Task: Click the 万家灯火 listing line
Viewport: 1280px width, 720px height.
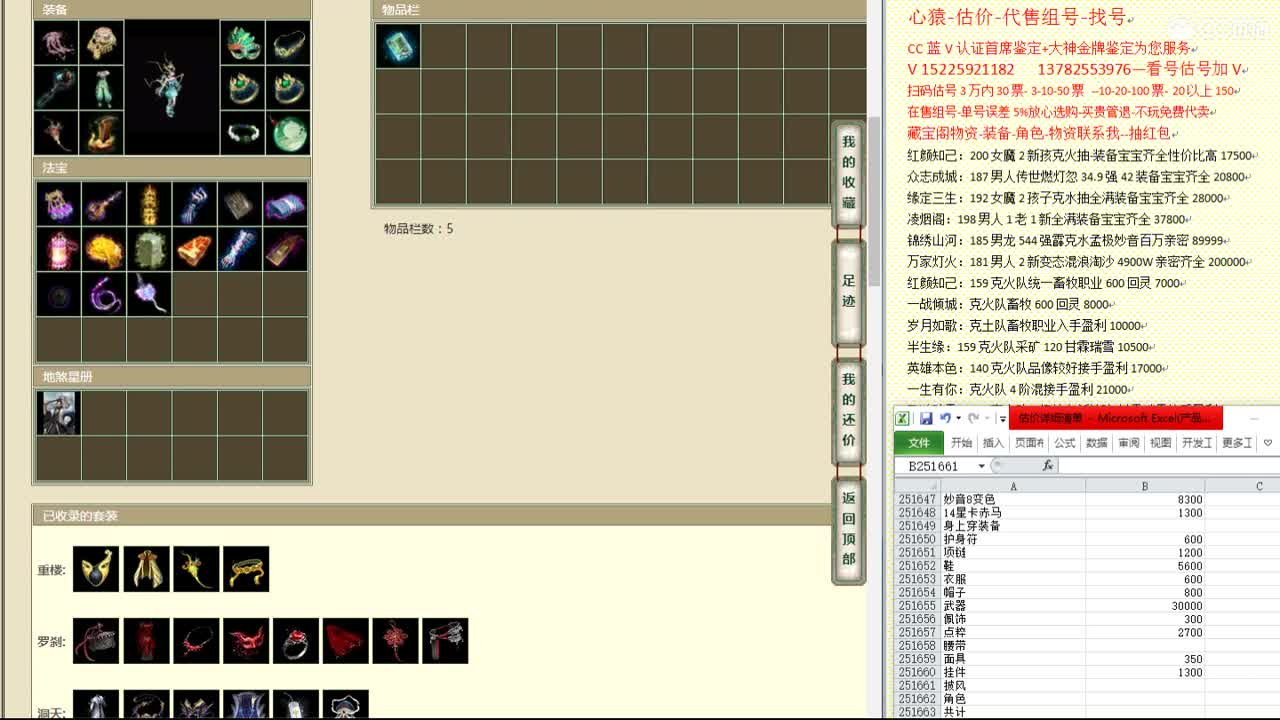Action: point(1080,262)
